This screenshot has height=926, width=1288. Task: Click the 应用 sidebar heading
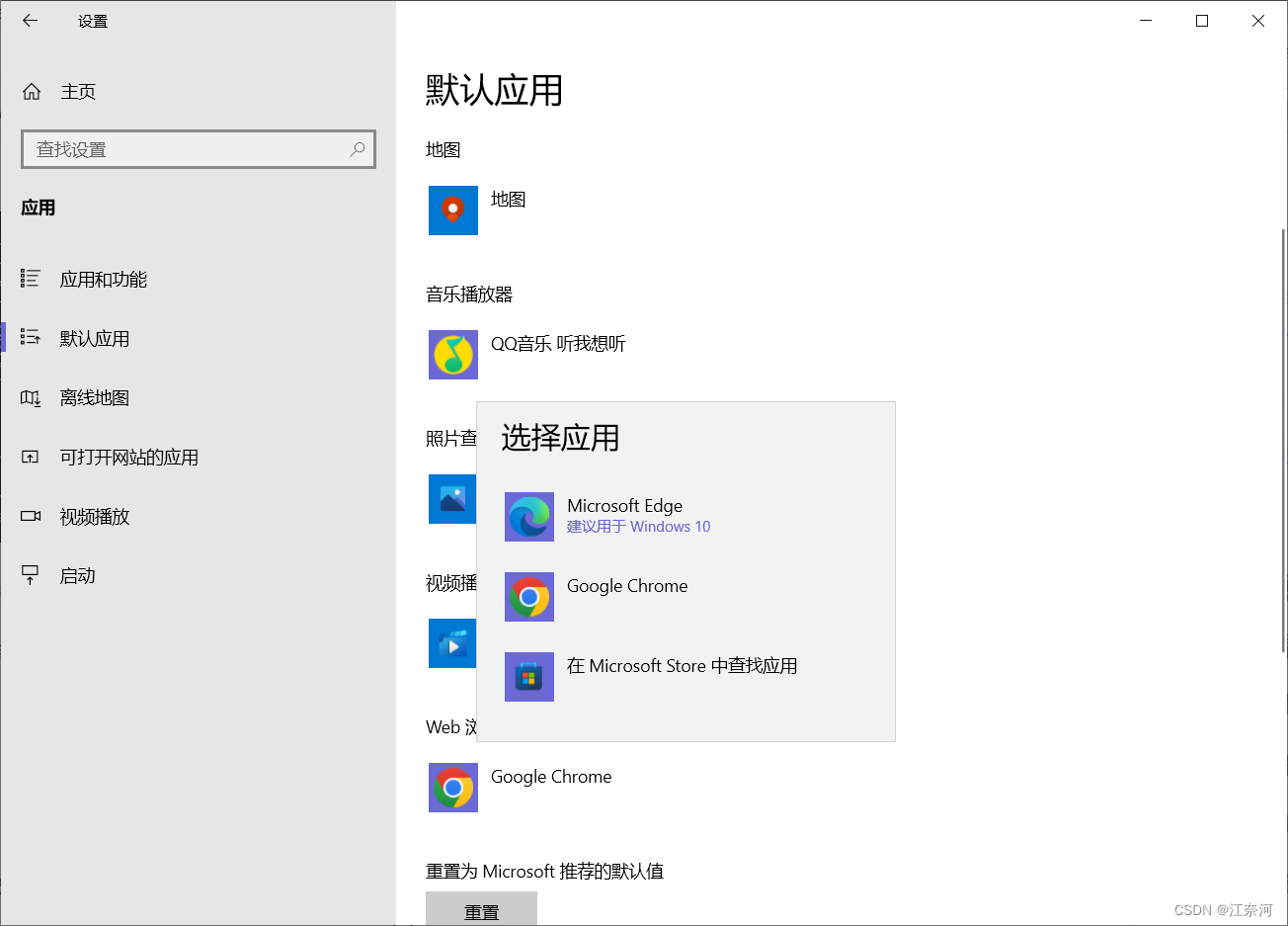click(x=39, y=208)
